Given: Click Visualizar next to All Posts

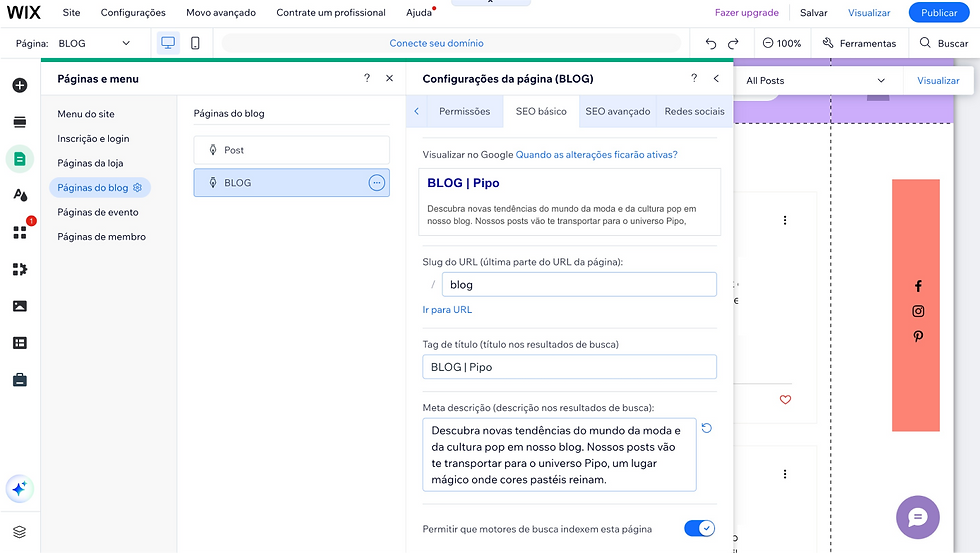Looking at the screenshot, I should (x=938, y=81).
